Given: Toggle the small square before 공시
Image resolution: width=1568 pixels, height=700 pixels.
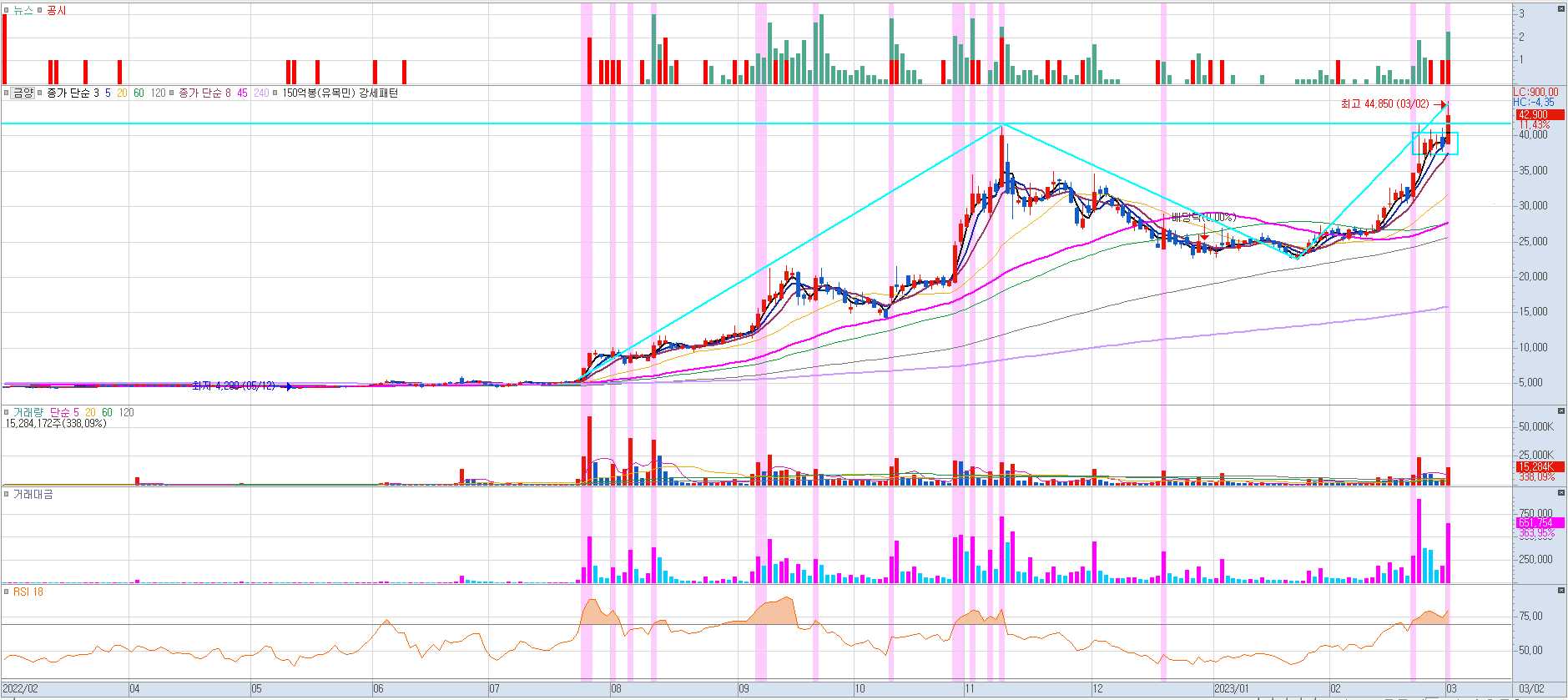Looking at the screenshot, I should coord(39,11).
